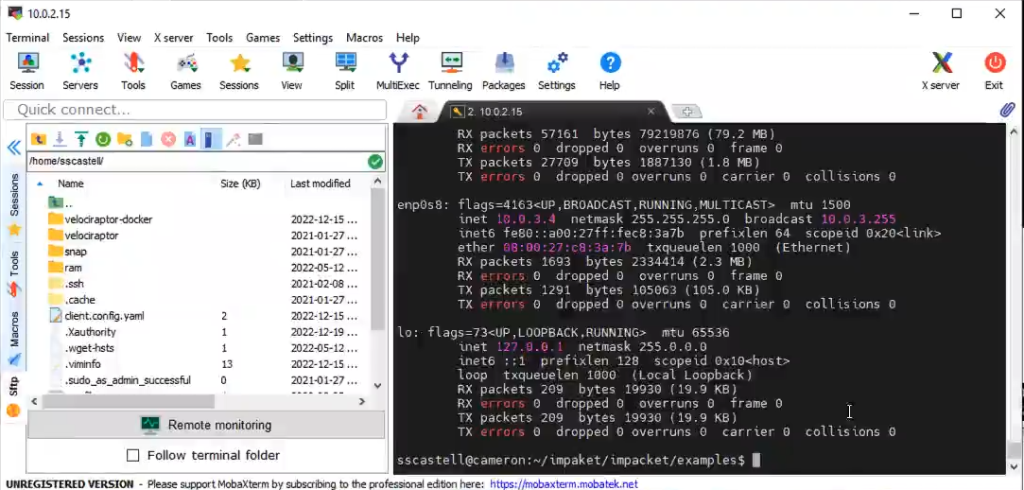This screenshot has width=1024, height=490.
Task: Click the paperclip attach icon
Action: click(1008, 110)
